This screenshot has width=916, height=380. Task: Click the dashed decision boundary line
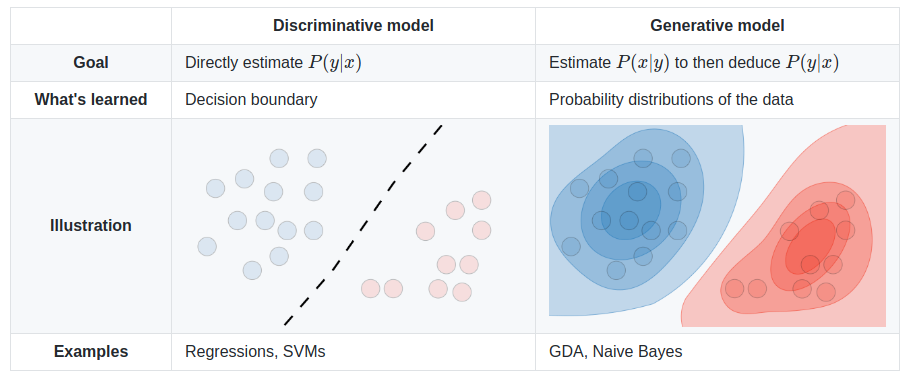coord(363,224)
